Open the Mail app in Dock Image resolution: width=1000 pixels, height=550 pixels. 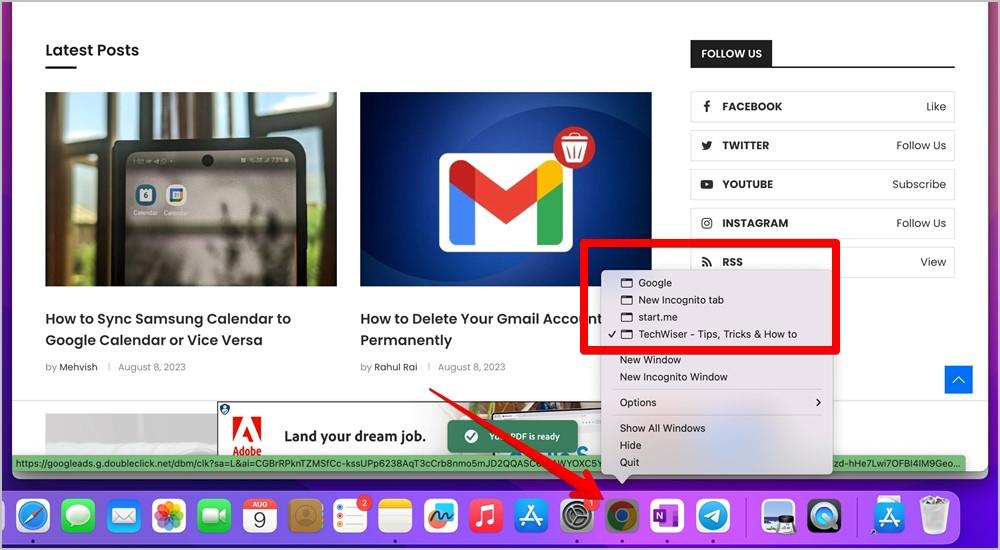(124, 516)
